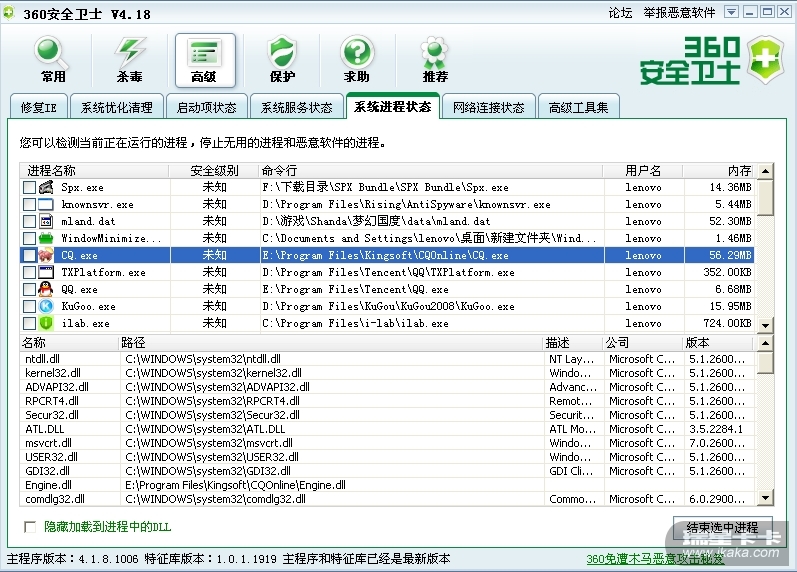Open the 常用 (Common) section icon

pyautogui.click(x=52, y=59)
